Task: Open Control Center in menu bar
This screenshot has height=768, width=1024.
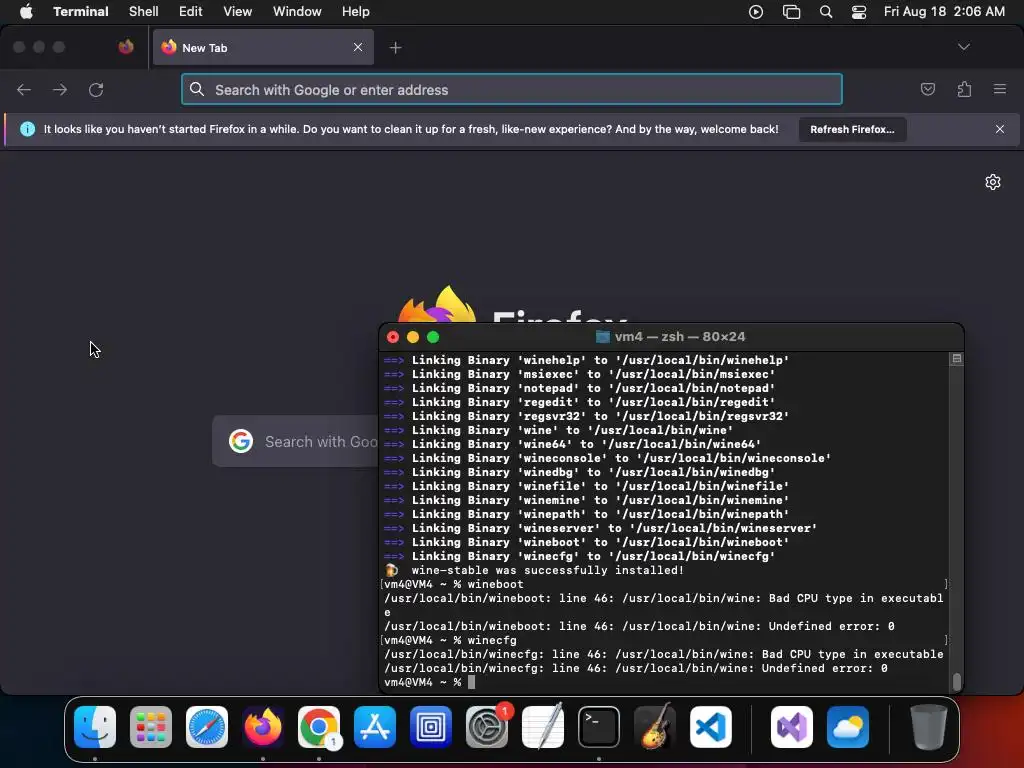Action: coord(859,12)
